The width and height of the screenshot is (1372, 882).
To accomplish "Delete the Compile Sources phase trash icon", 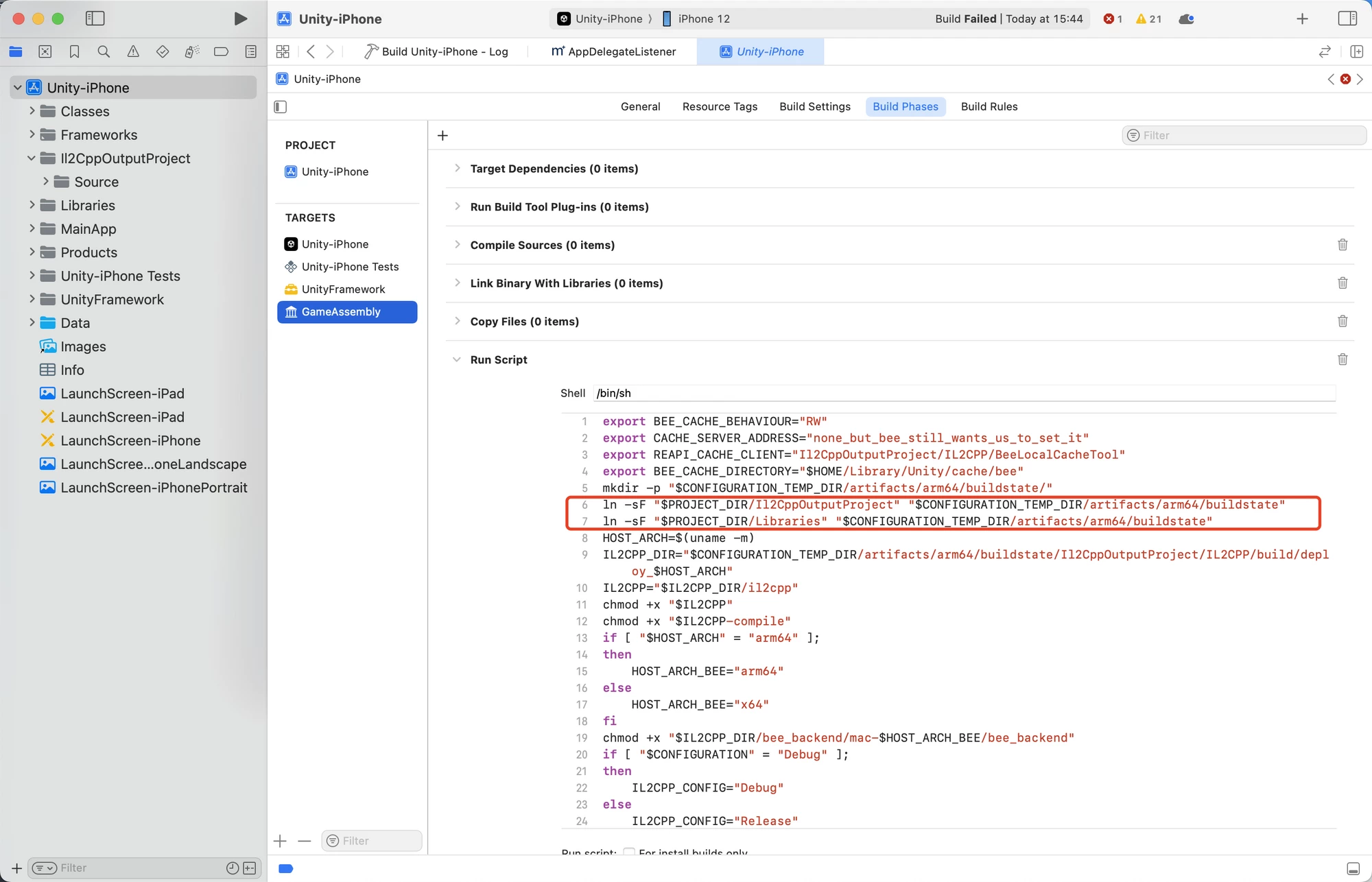I will pyautogui.click(x=1343, y=245).
